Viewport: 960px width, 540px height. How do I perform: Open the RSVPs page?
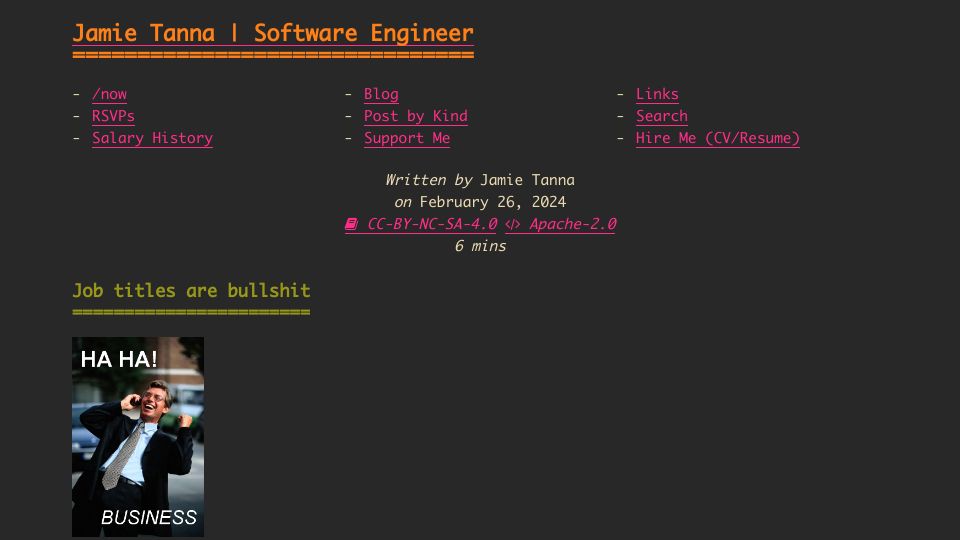coord(113,116)
